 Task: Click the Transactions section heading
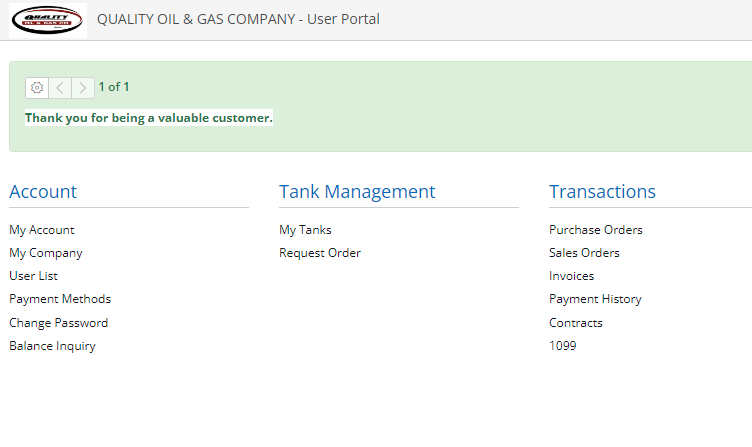point(602,192)
